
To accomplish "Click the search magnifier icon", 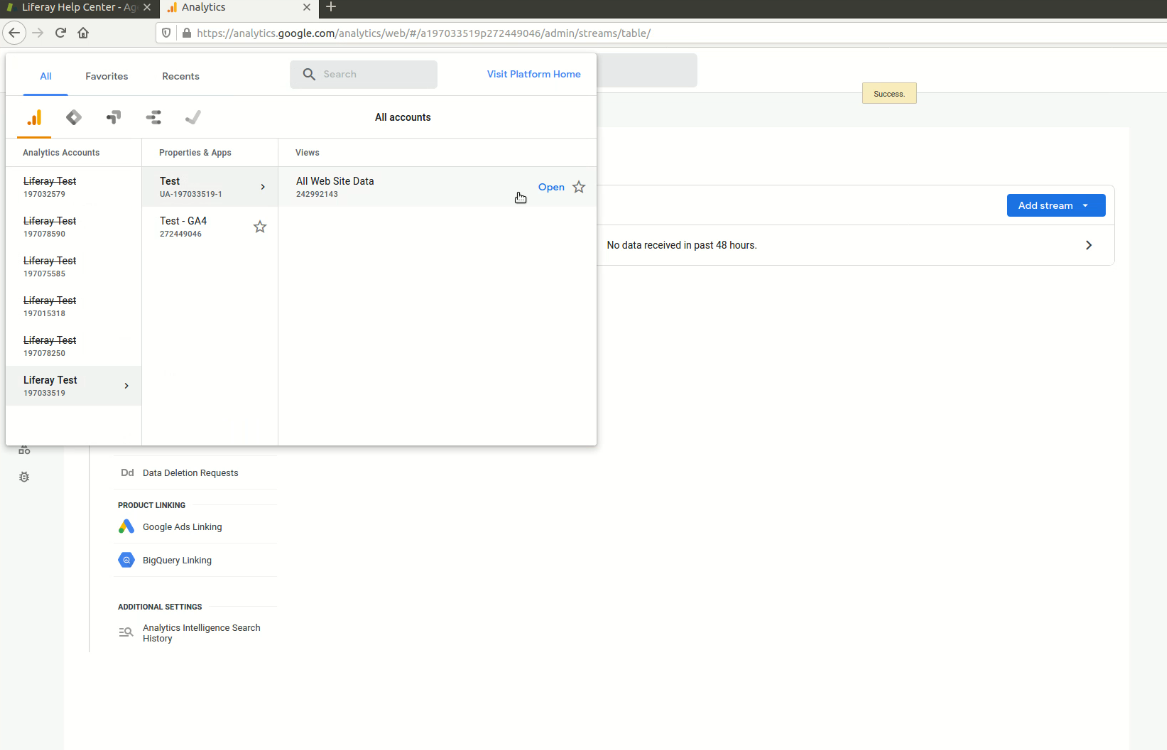I will 309,74.
